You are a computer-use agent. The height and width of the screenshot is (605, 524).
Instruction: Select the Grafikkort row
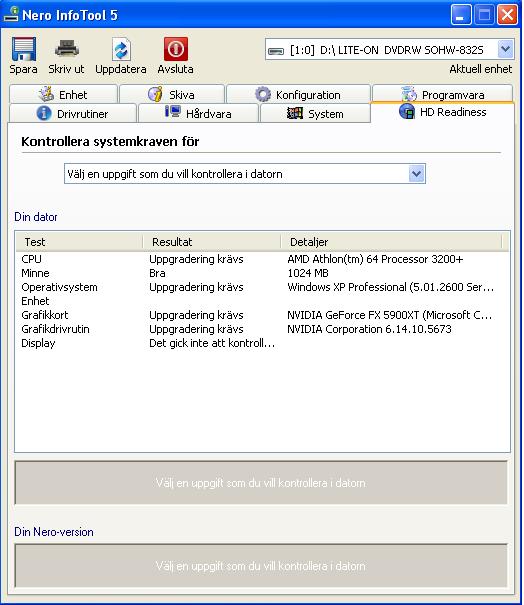point(262,315)
